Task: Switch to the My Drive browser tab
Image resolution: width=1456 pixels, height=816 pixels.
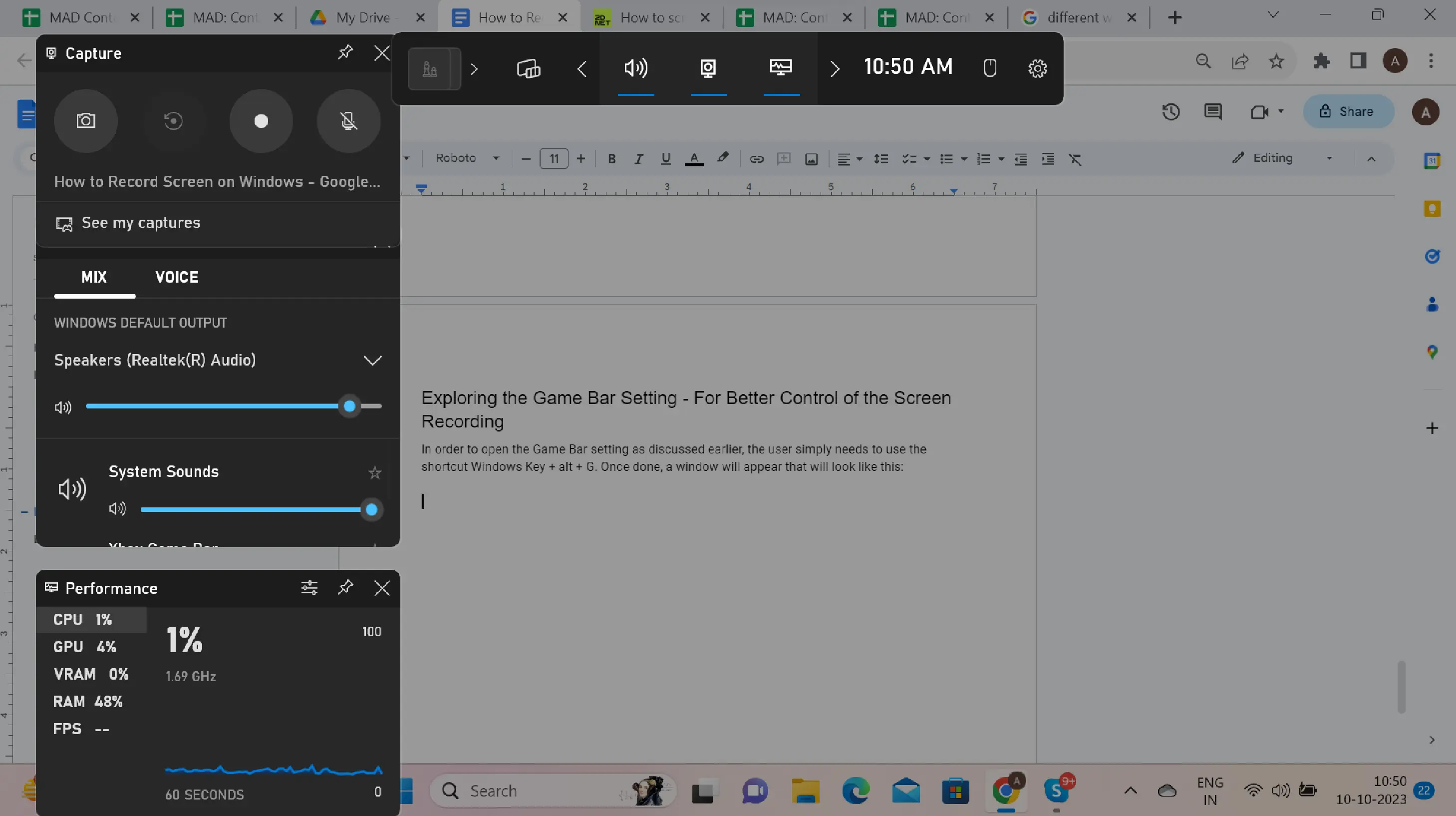Action: 367,17
